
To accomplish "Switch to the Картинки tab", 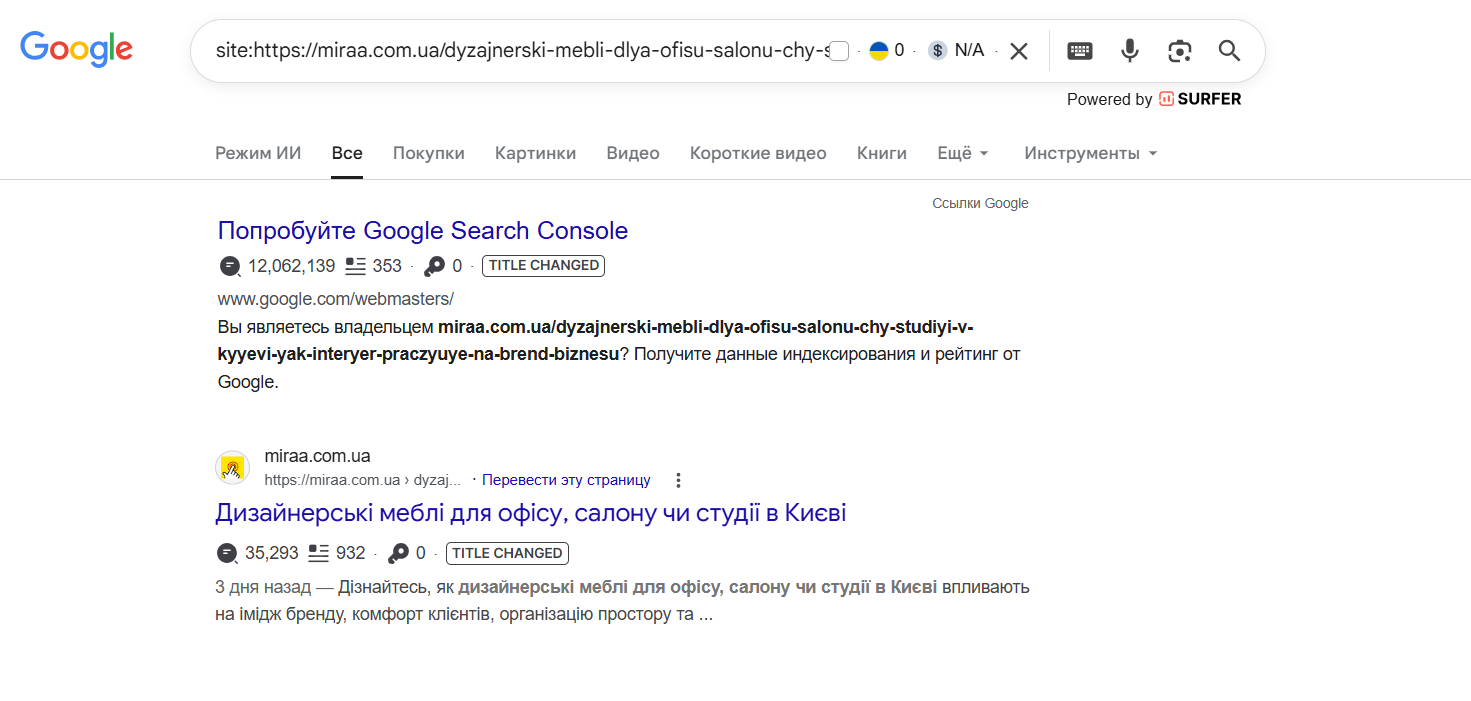I will [x=535, y=153].
